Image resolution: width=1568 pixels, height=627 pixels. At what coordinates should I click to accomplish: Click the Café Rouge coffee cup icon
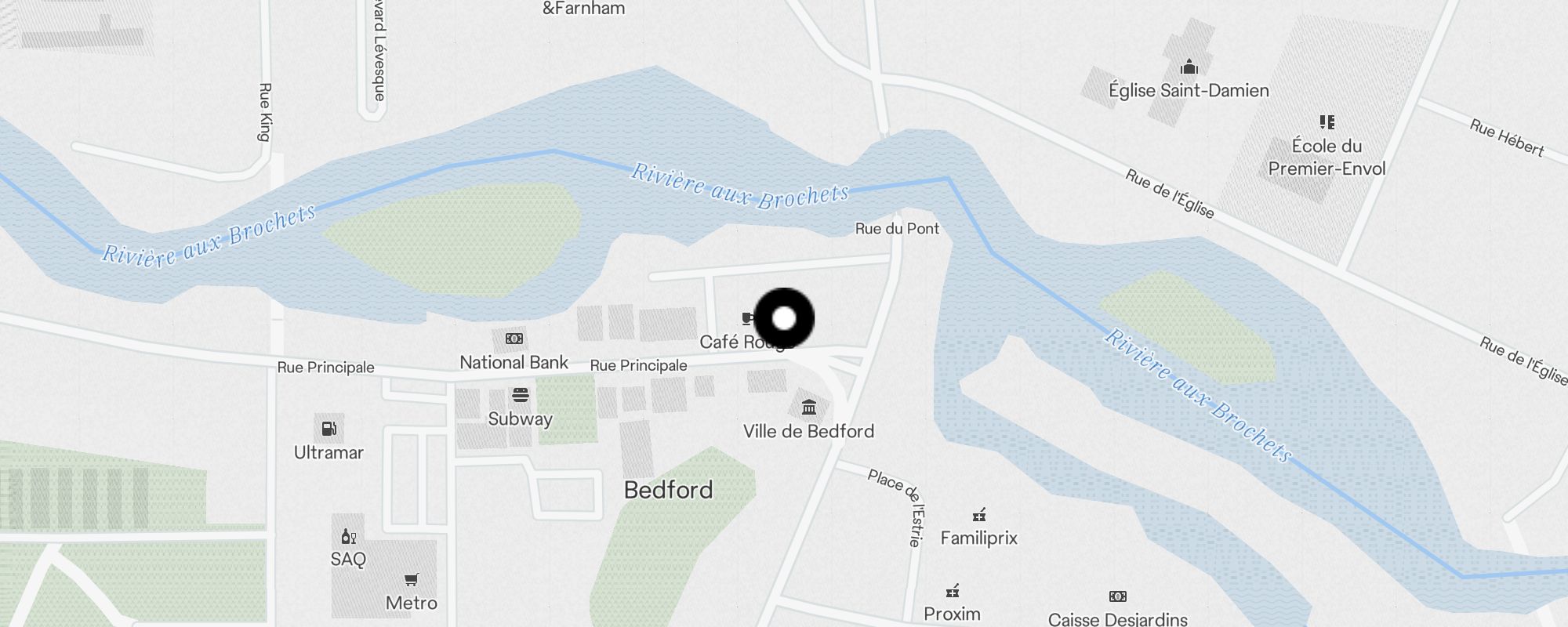(x=748, y=318)
